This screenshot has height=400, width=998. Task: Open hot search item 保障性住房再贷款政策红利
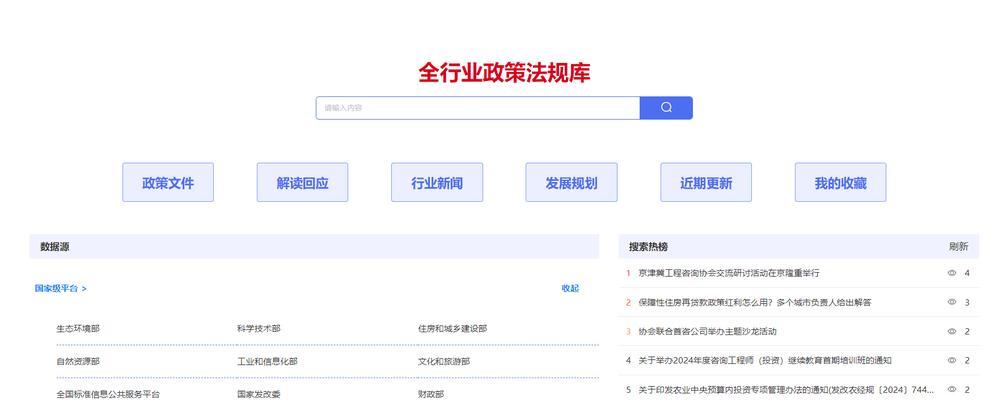pyautogui.click(x=755, y=303)
